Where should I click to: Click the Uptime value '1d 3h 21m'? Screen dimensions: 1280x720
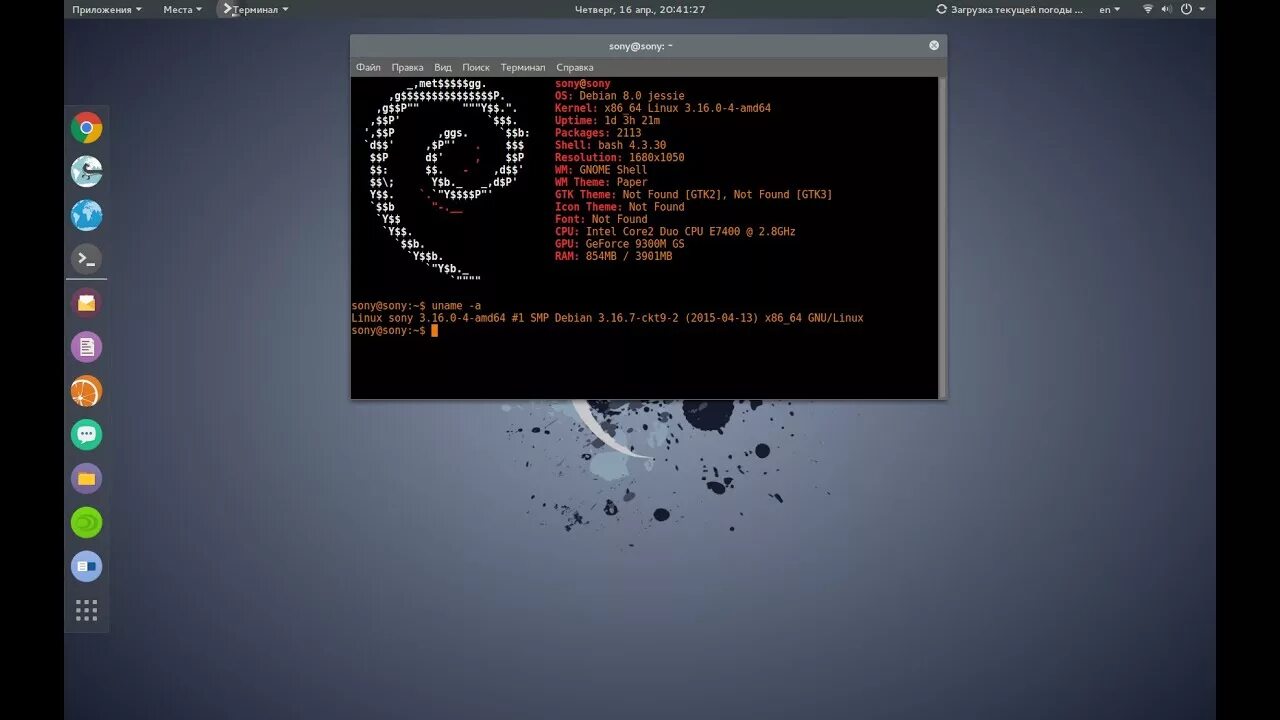(632, 120)
